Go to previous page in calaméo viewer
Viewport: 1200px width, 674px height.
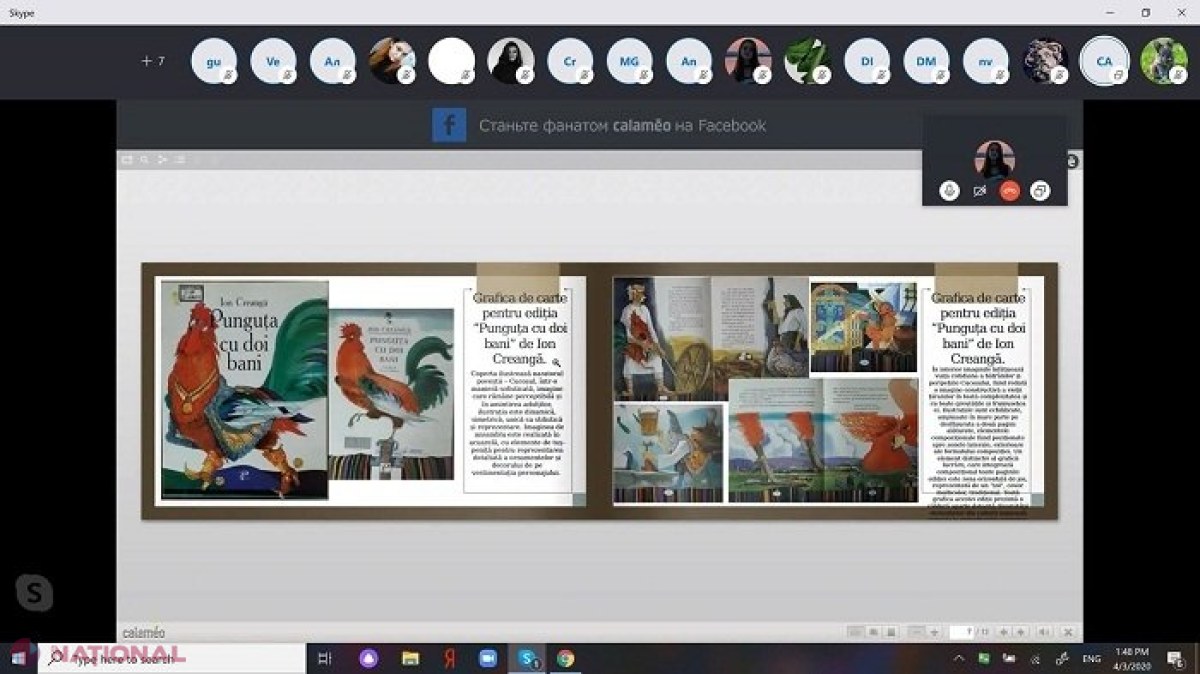click(1004, 632)
